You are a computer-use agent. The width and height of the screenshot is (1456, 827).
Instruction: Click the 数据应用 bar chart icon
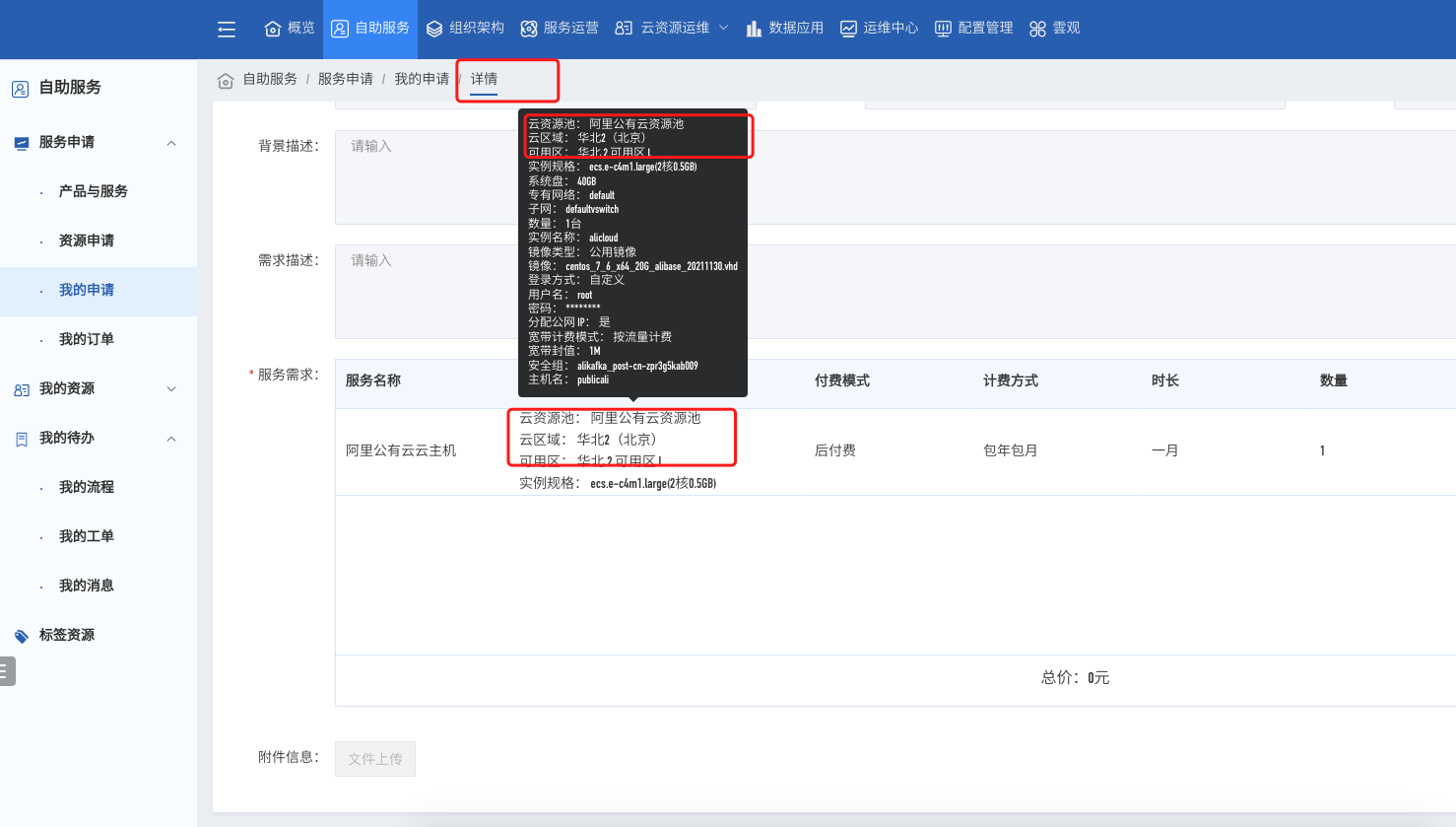coord(754,29)
